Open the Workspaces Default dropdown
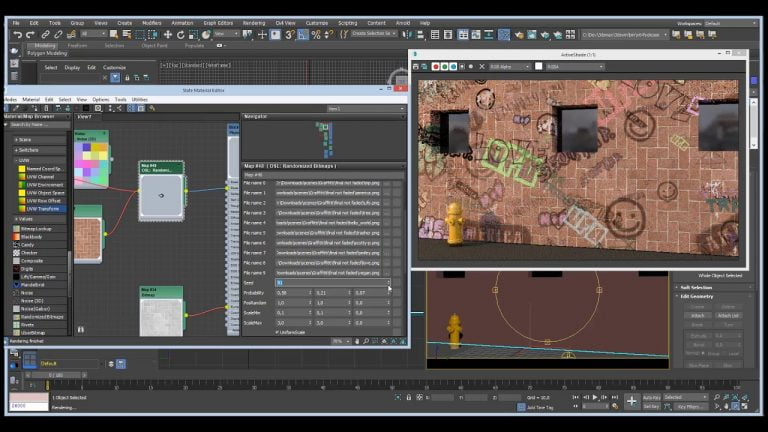Image resolution: width=768 pixels, height=432 pixels. [731, 23]
